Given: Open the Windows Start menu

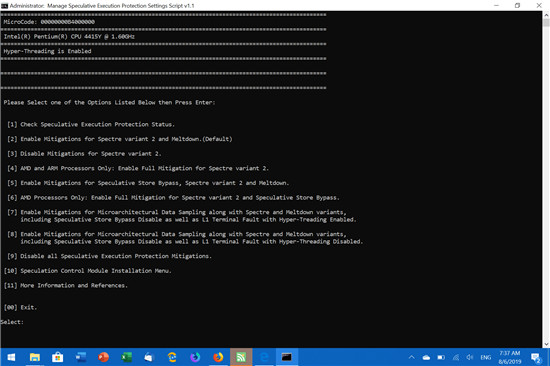Looking at the screenshot, I should (x=11, y=357).
